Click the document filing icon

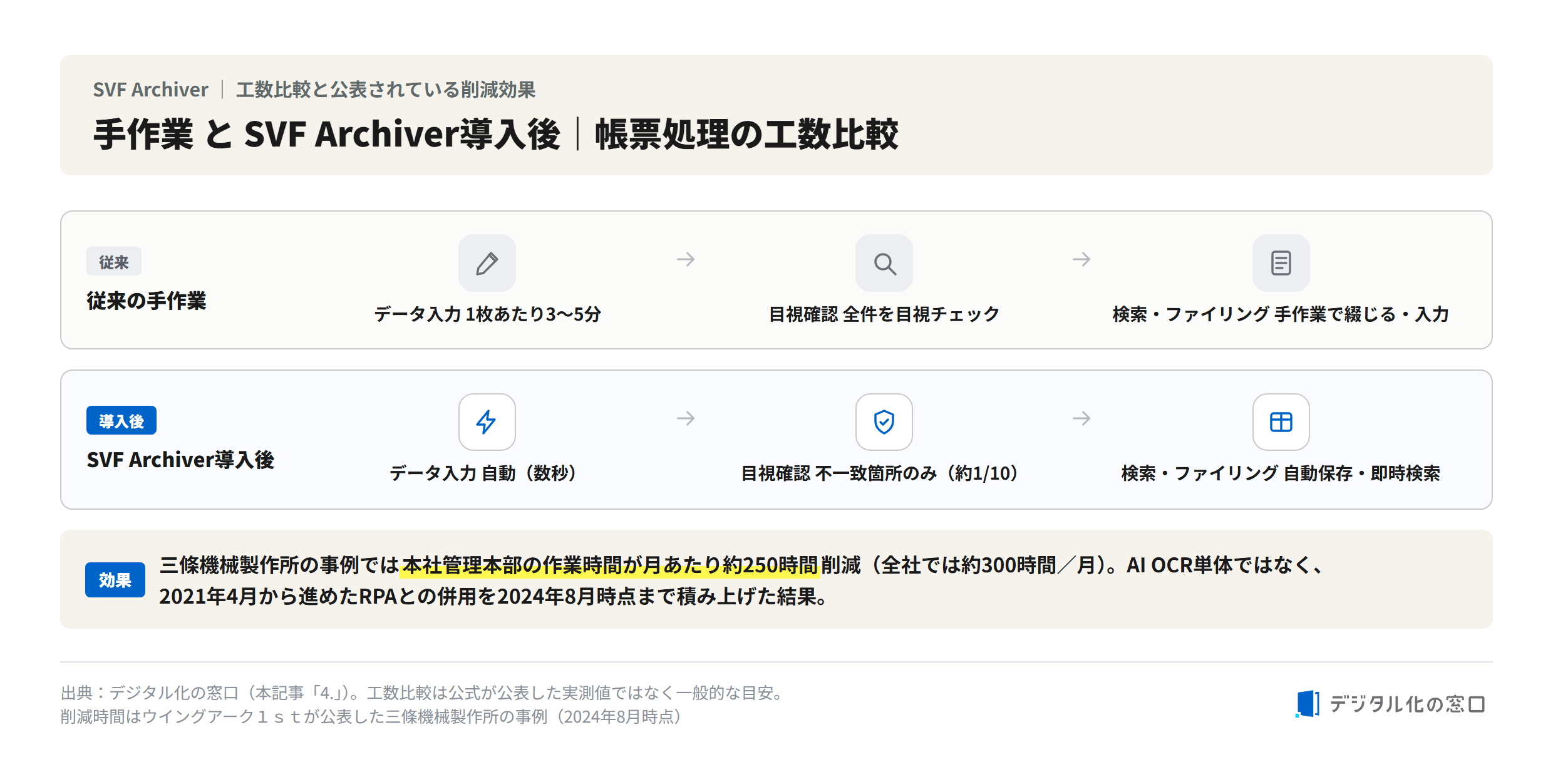(x=1281, y=263)
